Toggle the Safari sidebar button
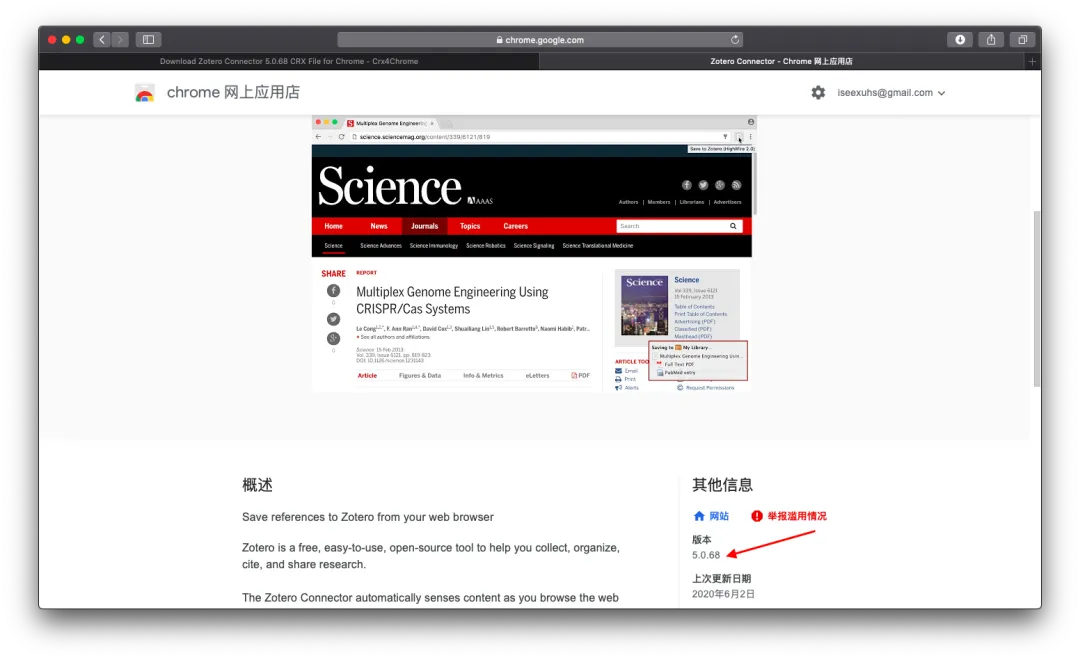The height and width of the screenshot is (660, 1080). pyautogui.click(x=148, y=40)
